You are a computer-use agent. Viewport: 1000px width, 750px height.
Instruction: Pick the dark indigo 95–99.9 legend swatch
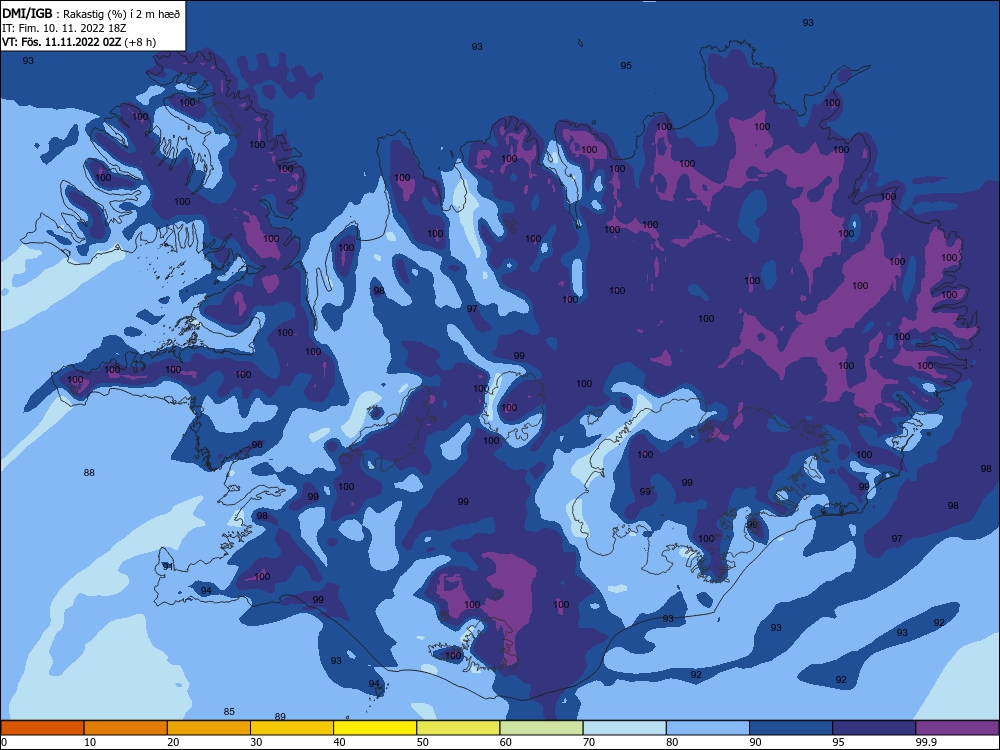click(874, 728)
